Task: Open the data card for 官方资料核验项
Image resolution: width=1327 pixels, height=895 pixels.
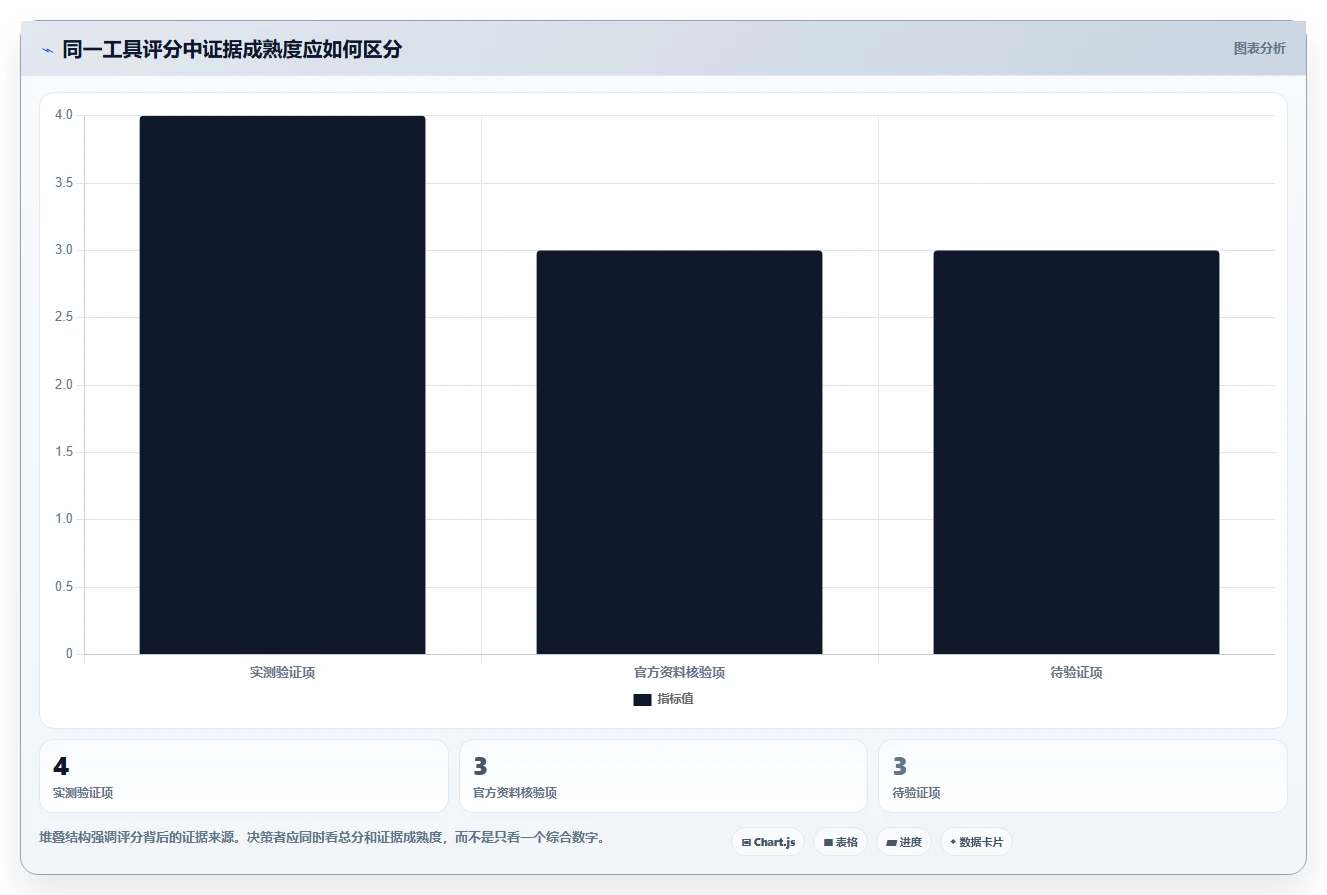Action: [x=663, y=776]
